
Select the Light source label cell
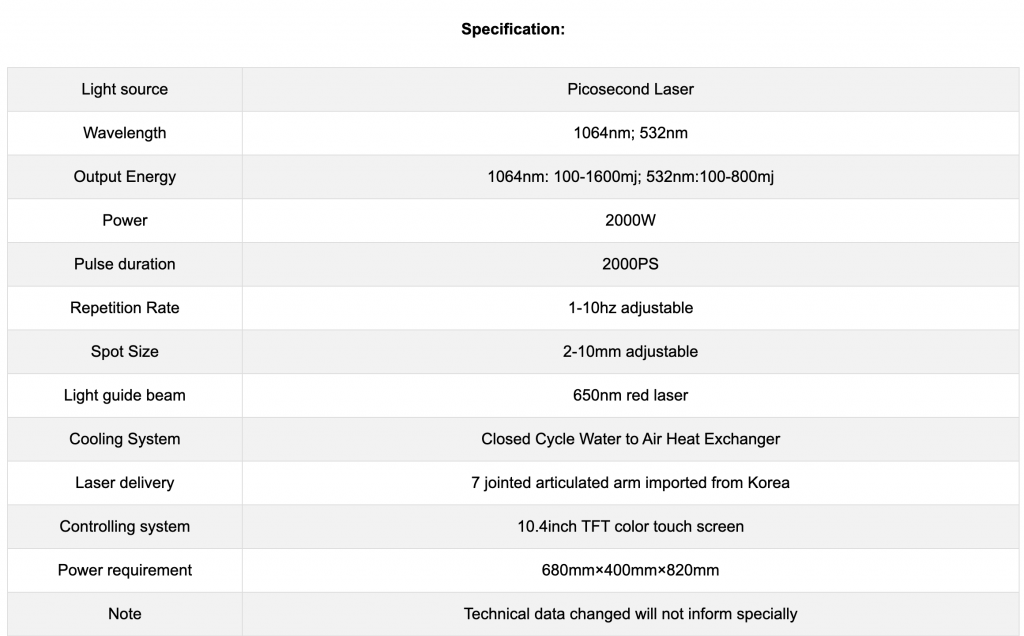[125, 89]
